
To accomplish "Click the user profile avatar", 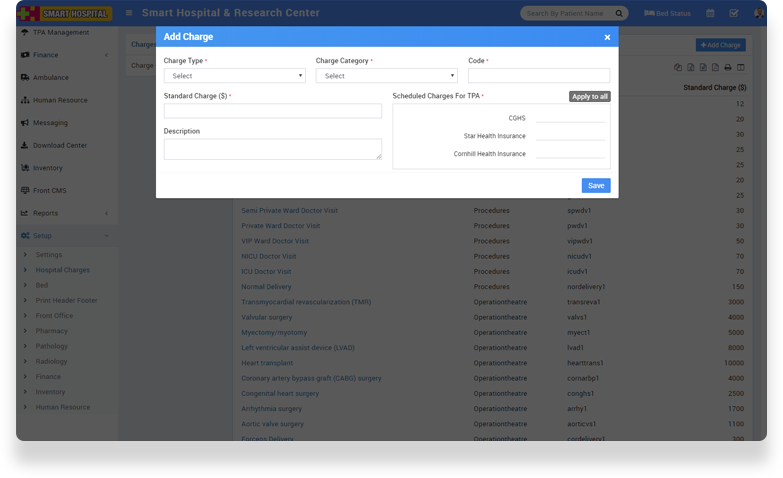I will (x=759, y=13).
